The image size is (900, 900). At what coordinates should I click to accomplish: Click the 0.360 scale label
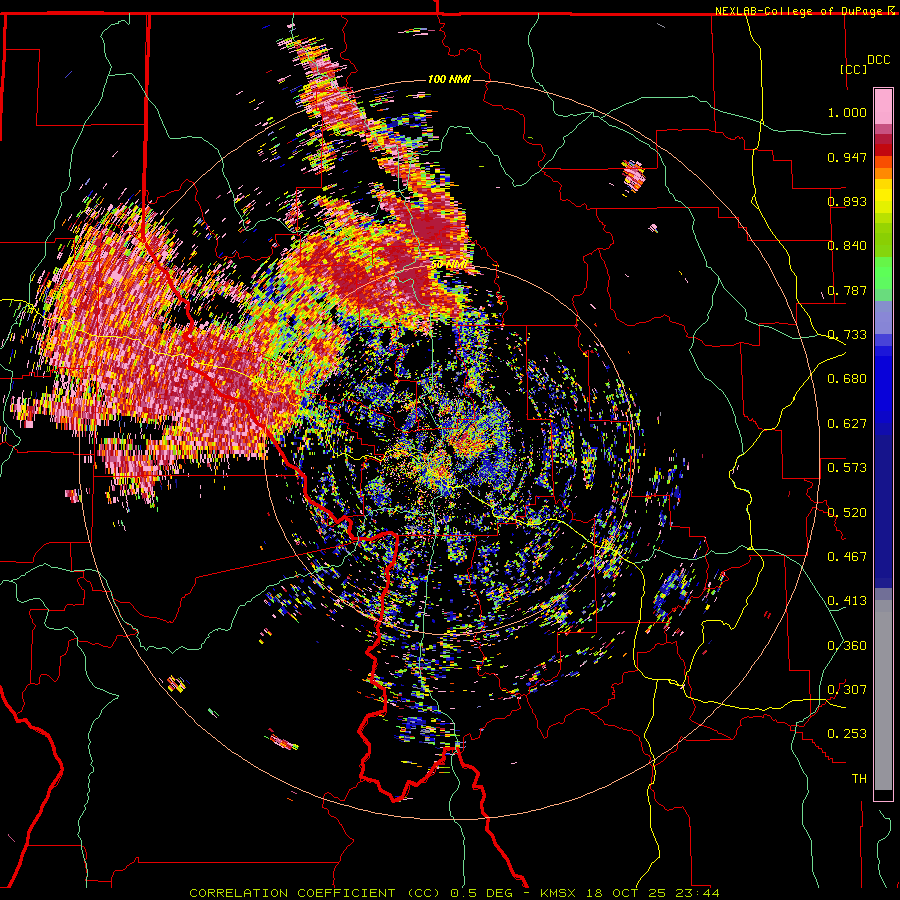tap(847, 646)
